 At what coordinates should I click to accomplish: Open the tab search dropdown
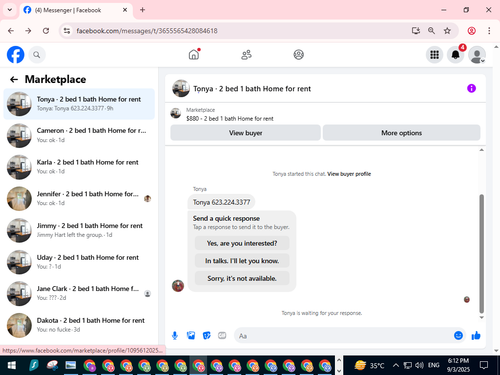[x=10, y=10]
